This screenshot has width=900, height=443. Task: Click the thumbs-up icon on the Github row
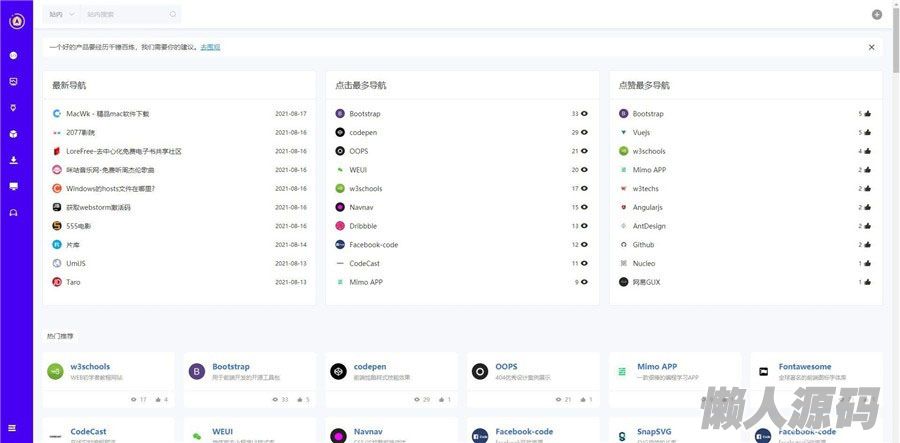pyautogui.click(x=867, y=245)
